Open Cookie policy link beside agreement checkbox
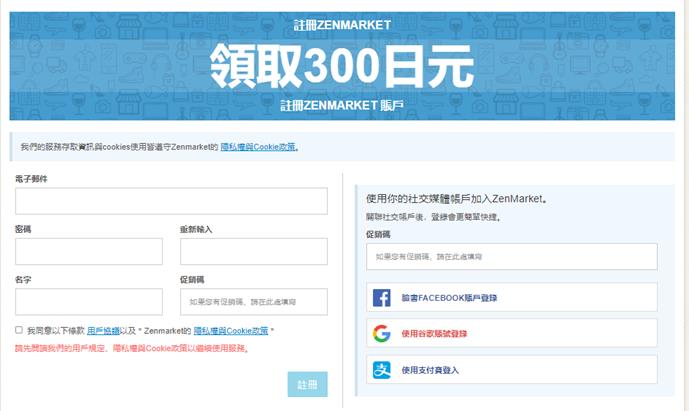Viewport: 689px width, 411px height. point(231,331)
